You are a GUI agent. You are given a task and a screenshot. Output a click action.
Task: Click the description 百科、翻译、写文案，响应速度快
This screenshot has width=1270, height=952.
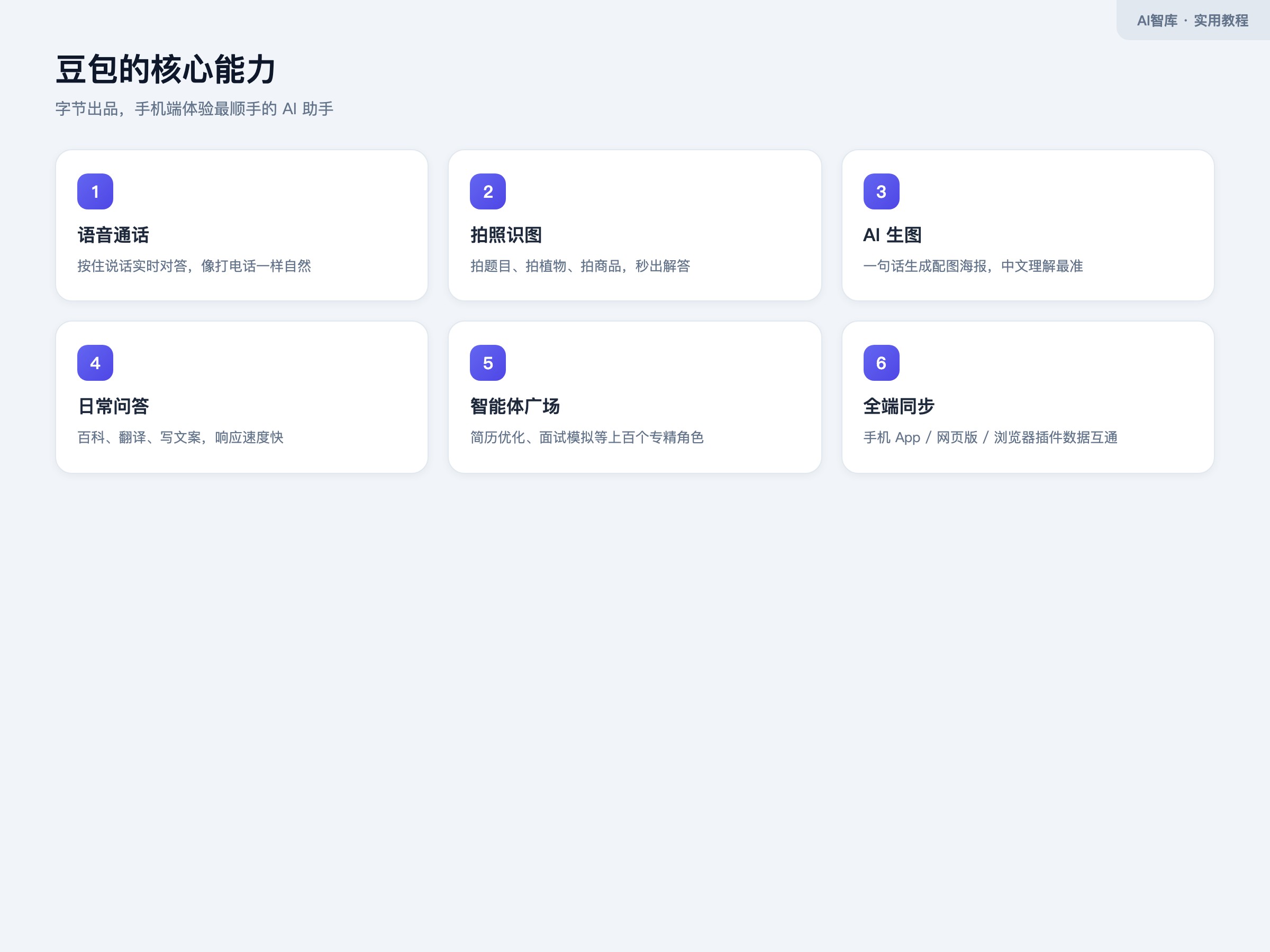pyautogui.click(x=180, y=437)
